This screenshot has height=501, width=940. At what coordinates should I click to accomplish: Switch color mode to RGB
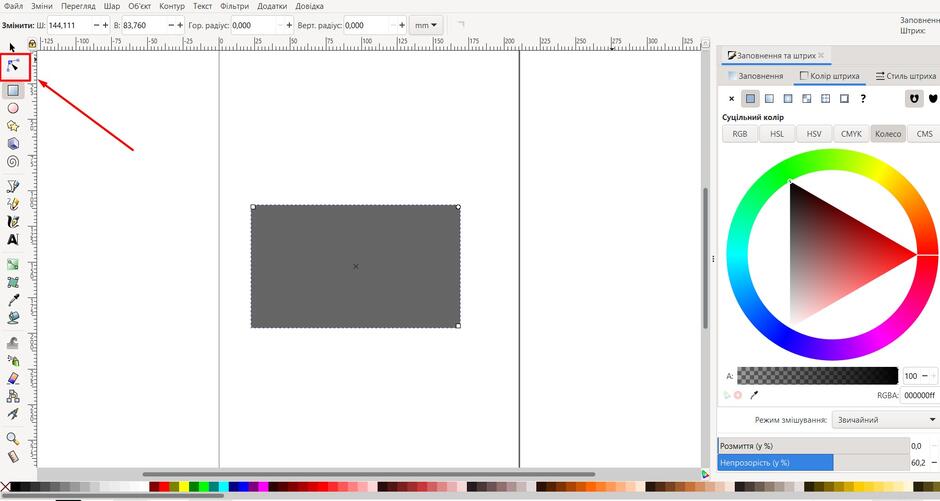tap(740, 134)
